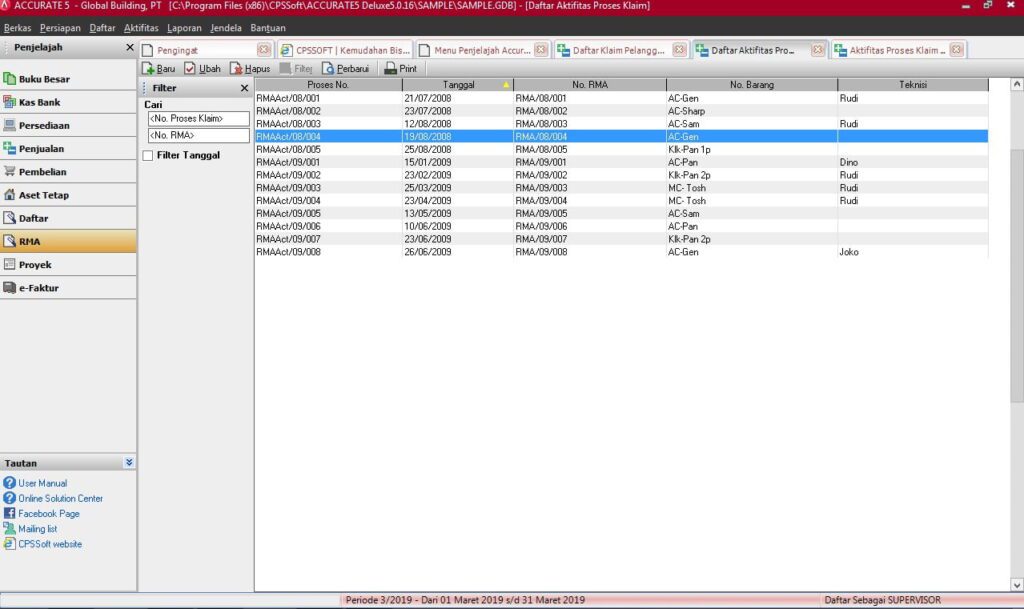Close the Filter panel
Screen dimensions: 1024x609
point(244,88)
